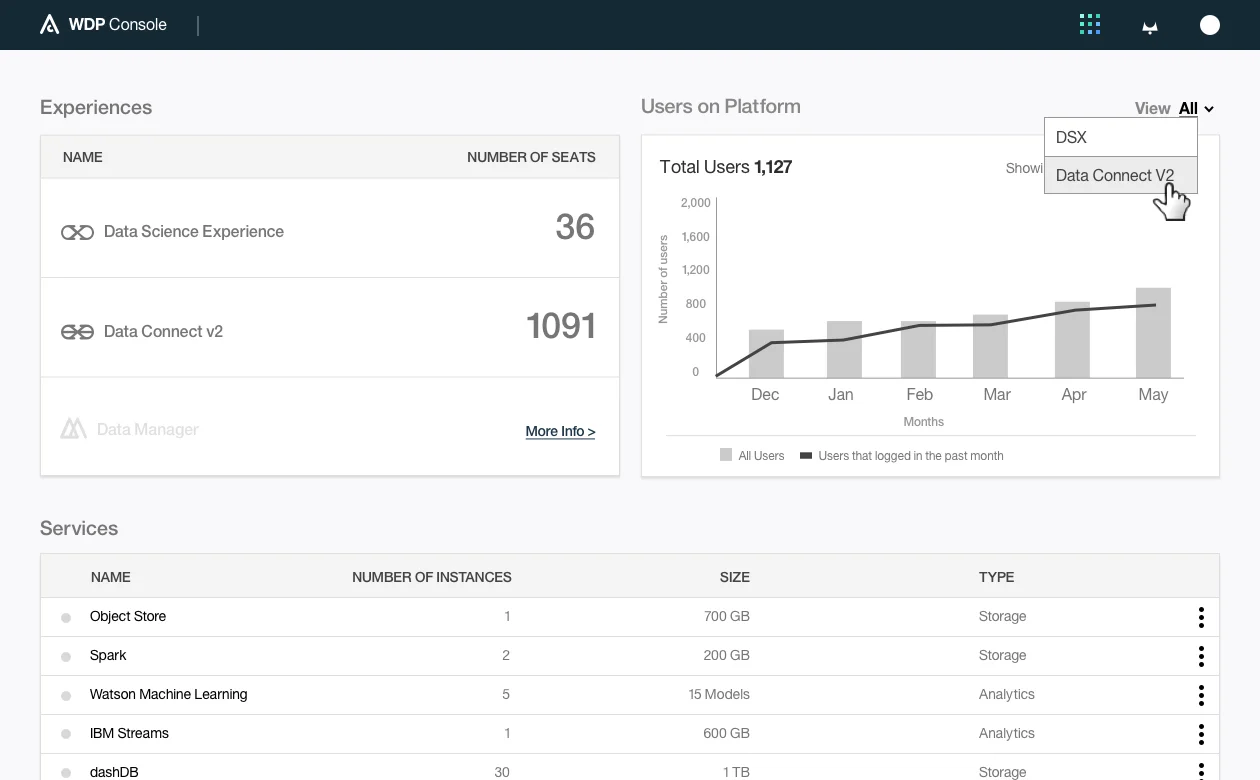
Task: Click the Dec bar in the chart
Action: [766, 354]
